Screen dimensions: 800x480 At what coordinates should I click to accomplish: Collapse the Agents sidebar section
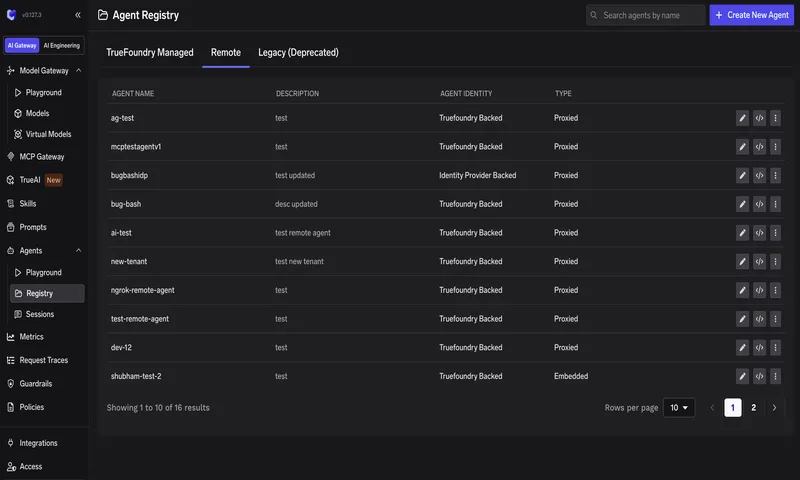click(79, 250)
